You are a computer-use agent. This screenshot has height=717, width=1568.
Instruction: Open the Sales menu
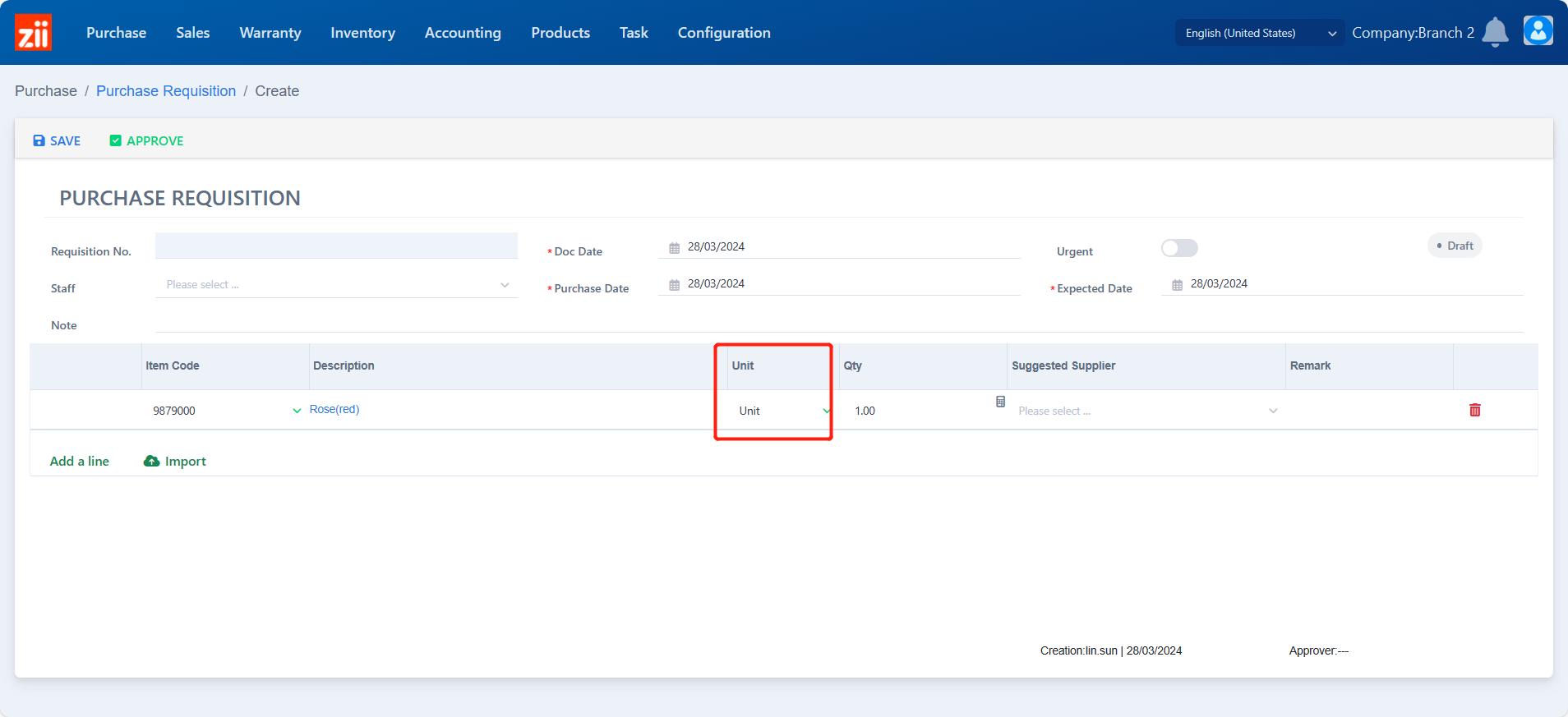point(193,33)
